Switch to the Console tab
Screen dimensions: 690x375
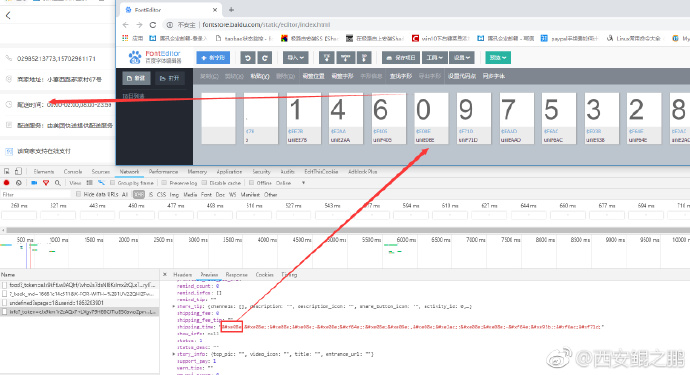73,172
